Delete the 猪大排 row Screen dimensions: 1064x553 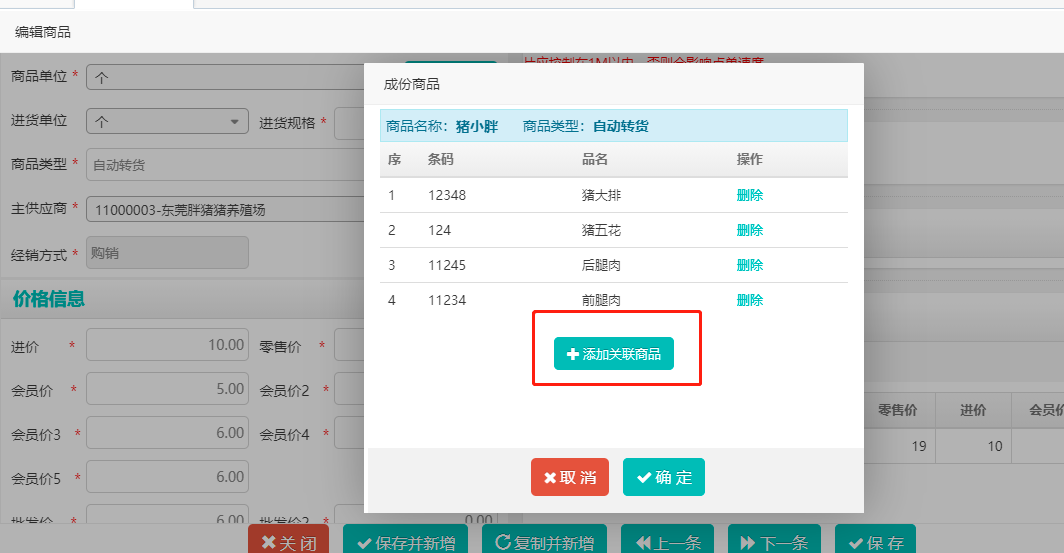(x=749, y=195)
